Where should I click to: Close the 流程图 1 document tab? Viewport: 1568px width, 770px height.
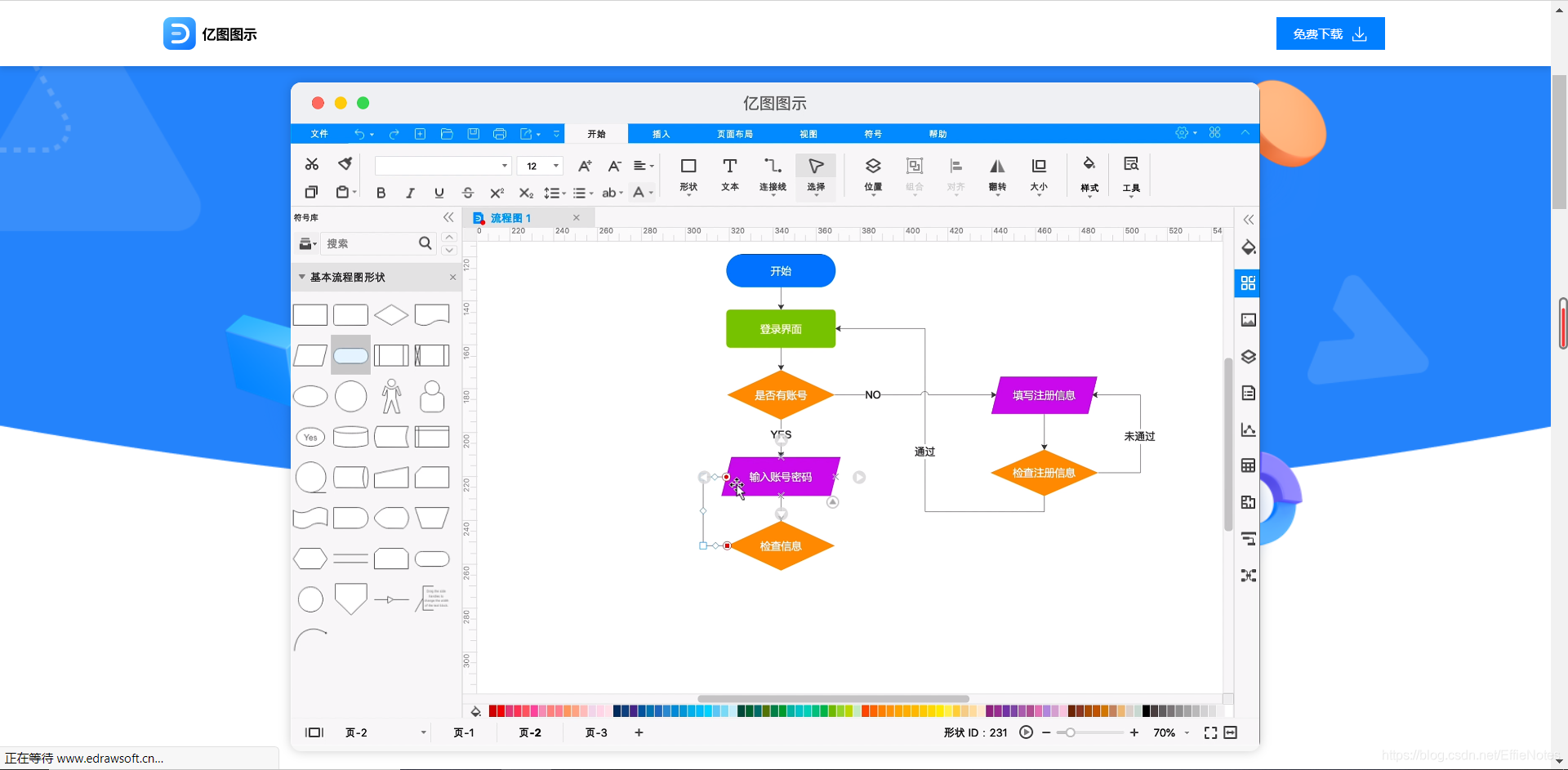(x=577, y=218)
